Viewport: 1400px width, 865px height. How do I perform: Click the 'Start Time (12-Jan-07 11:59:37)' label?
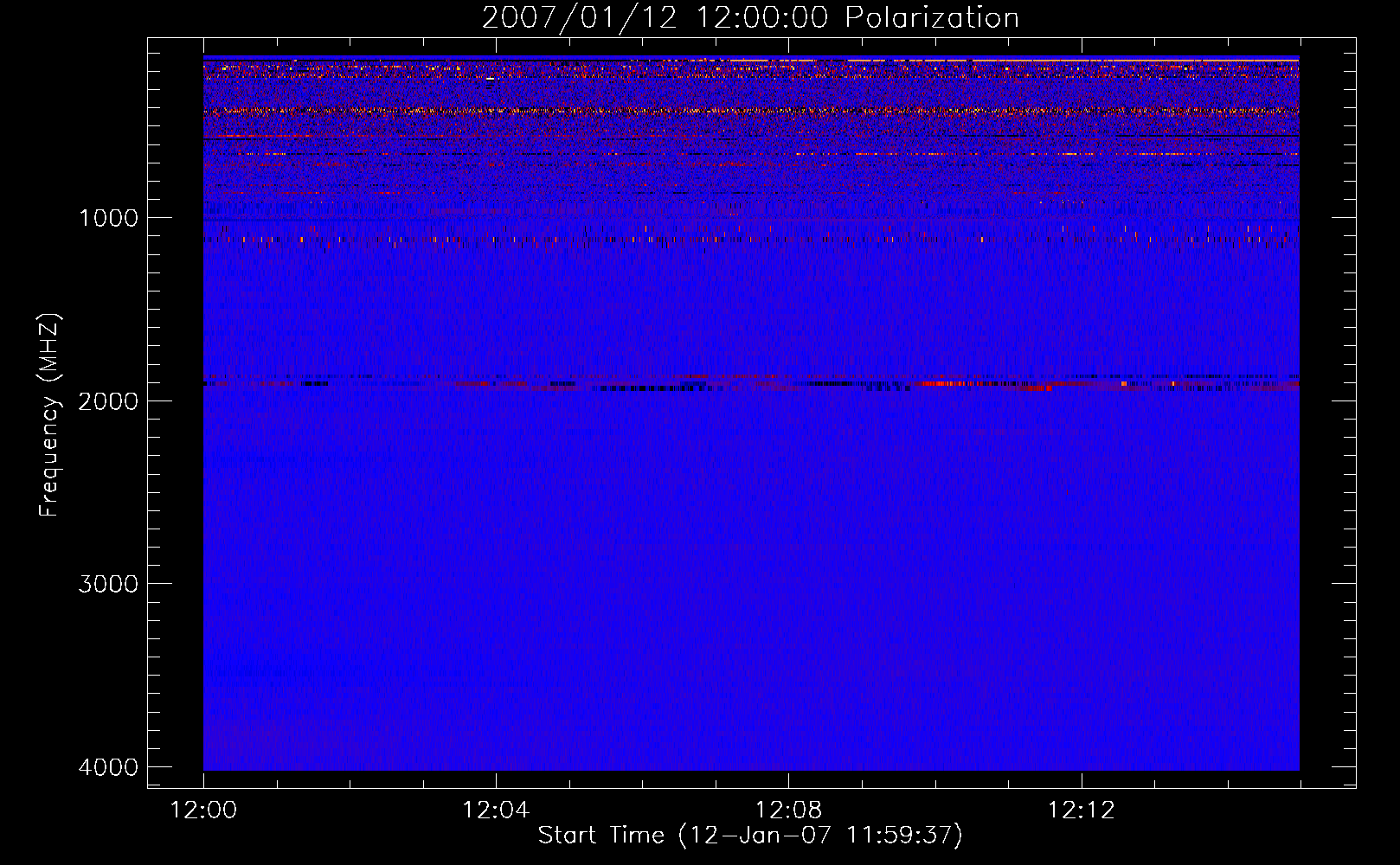[x=750, y=836]
